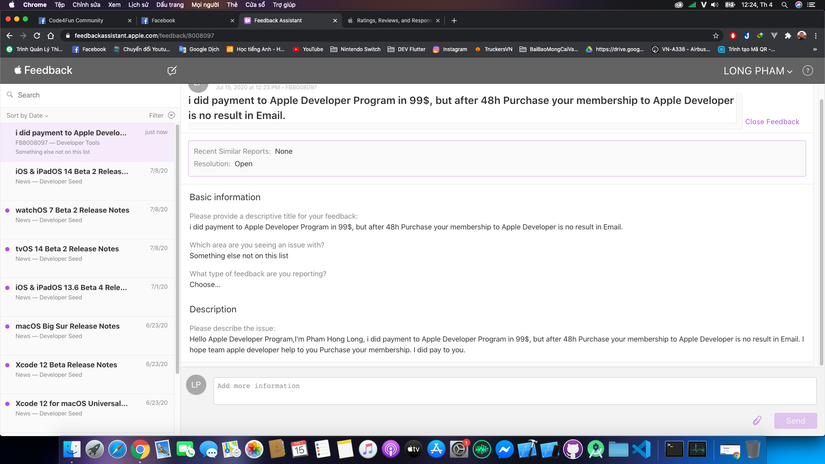Viewport: 825px width, 464px height.
Task: Compose new feedback with the pencil icon
Action: click(172, 70)
